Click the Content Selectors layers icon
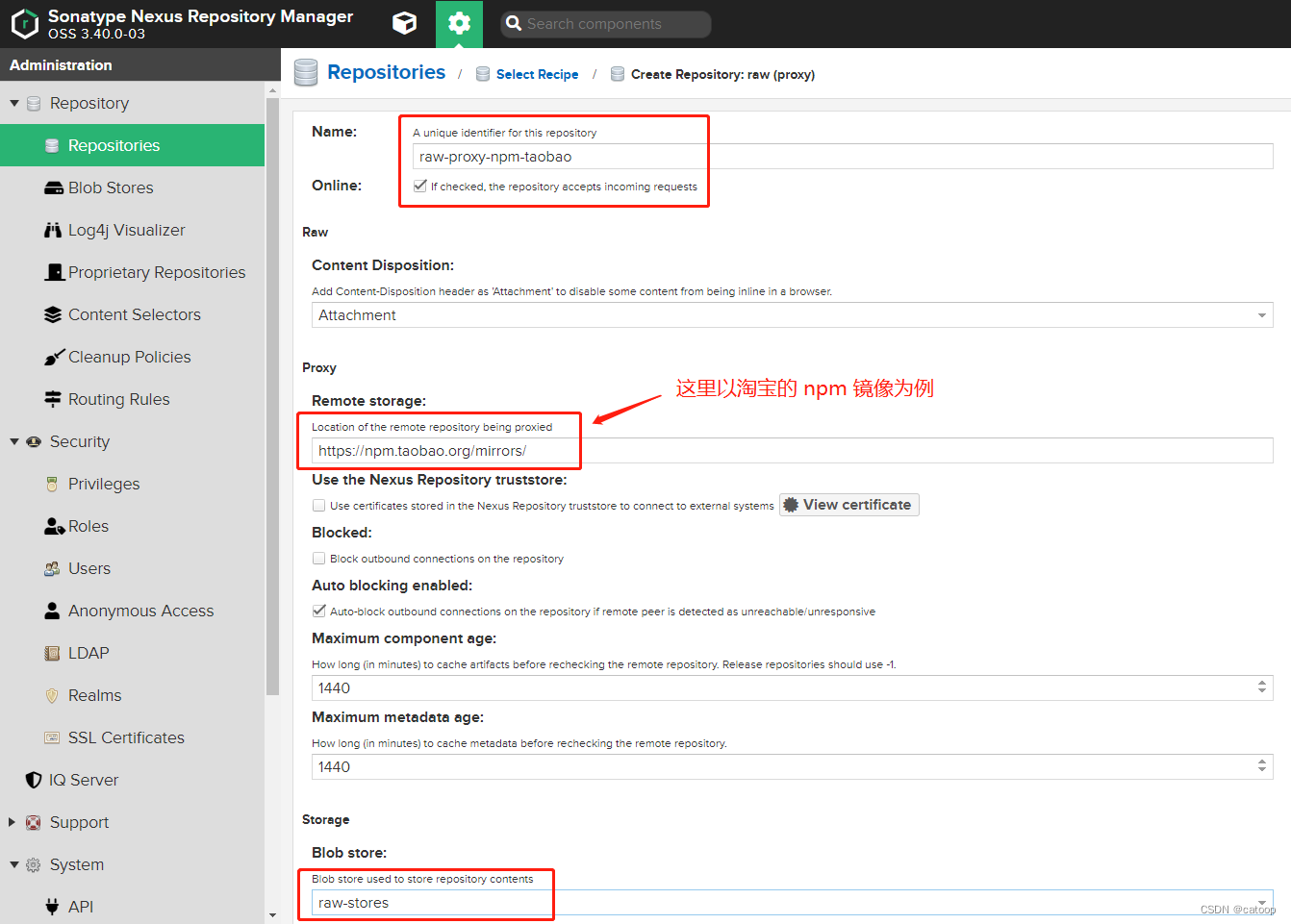 [x=53, y=314]
